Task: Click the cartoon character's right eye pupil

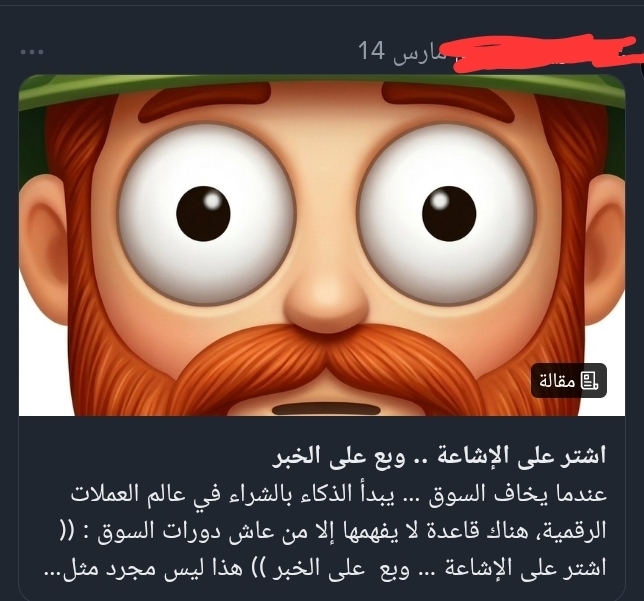Action: tap(449, 213)
